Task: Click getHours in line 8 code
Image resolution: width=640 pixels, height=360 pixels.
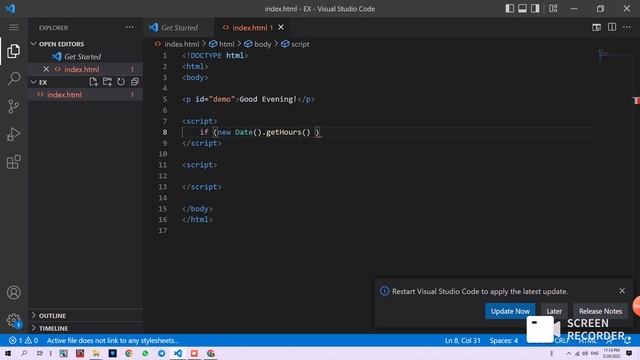Action: pyautogui.click(x=284, y=132)
